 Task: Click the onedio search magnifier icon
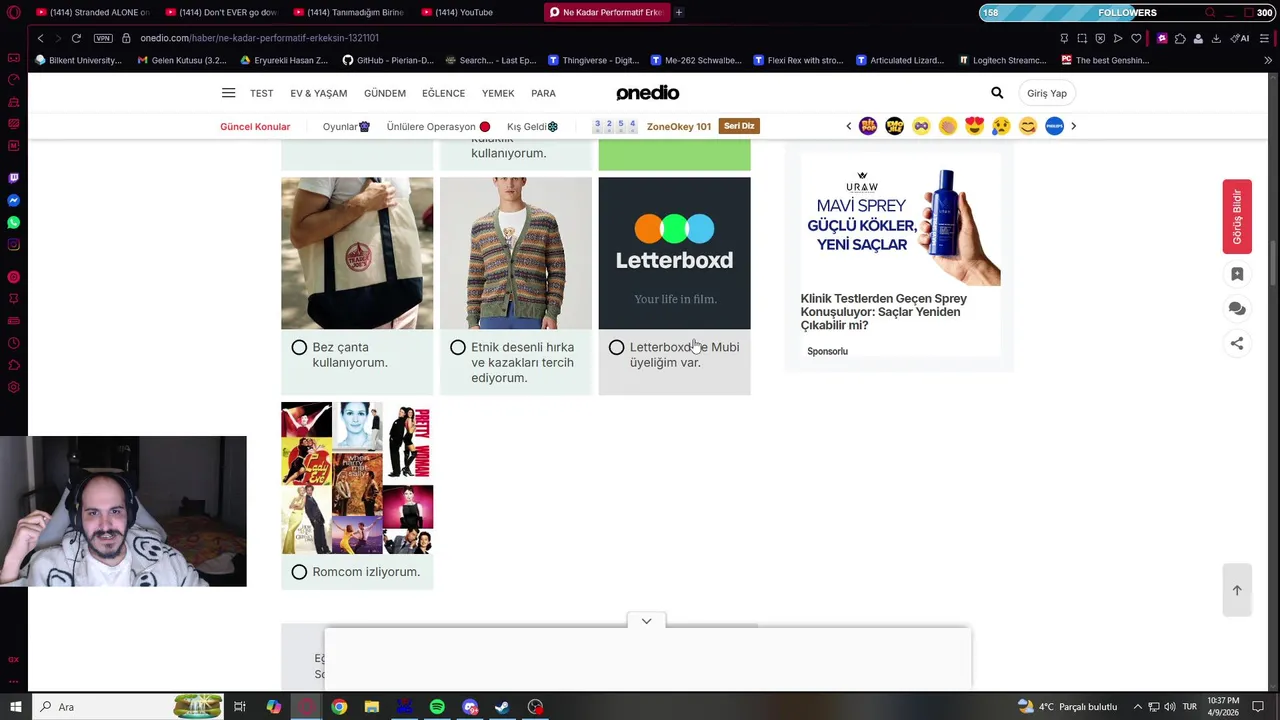coord(997,93)
